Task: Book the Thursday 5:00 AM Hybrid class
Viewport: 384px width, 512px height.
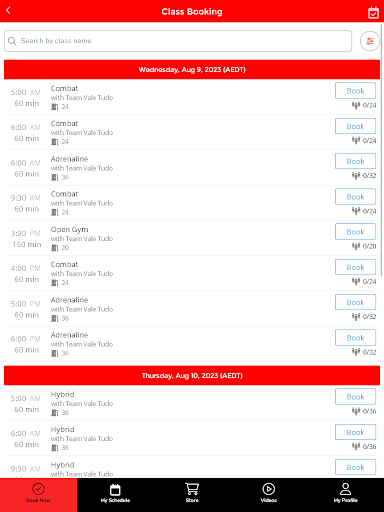Action: click(x=355, y=397)
